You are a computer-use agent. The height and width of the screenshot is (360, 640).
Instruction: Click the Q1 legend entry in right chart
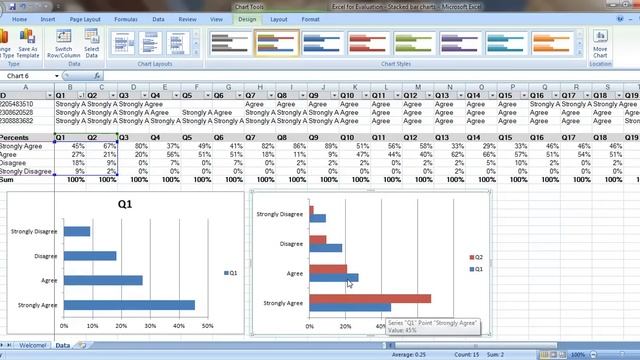[476, 269]
